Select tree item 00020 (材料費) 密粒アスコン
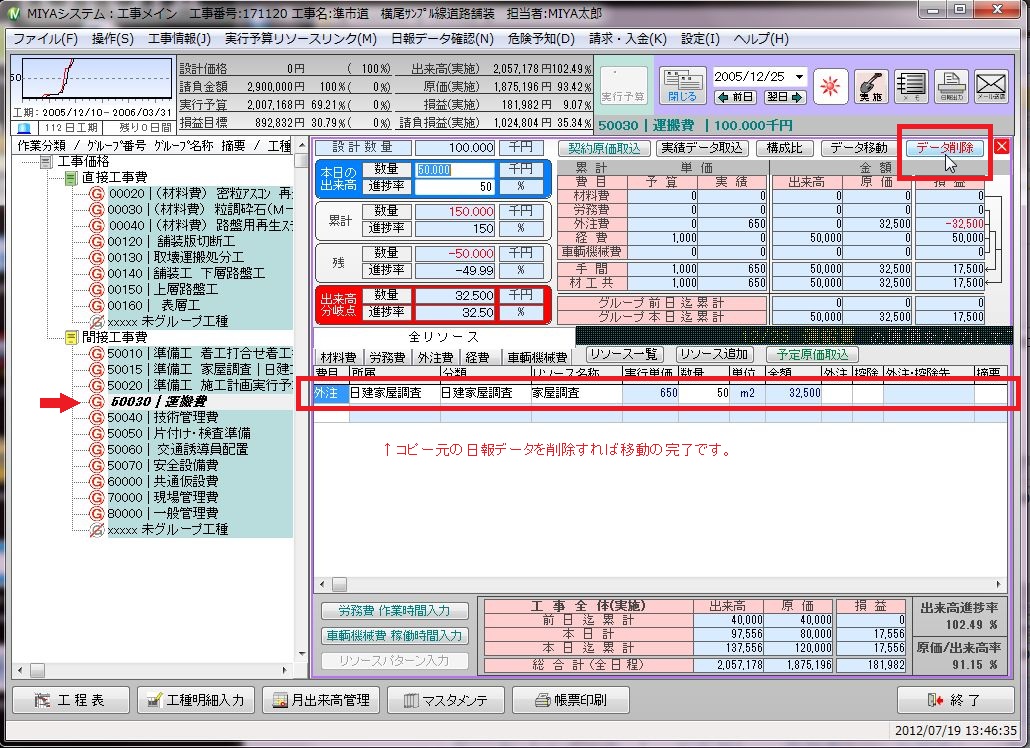This screenshot has width=1030, height=748. pyautogui.click(x=200, y=194)
